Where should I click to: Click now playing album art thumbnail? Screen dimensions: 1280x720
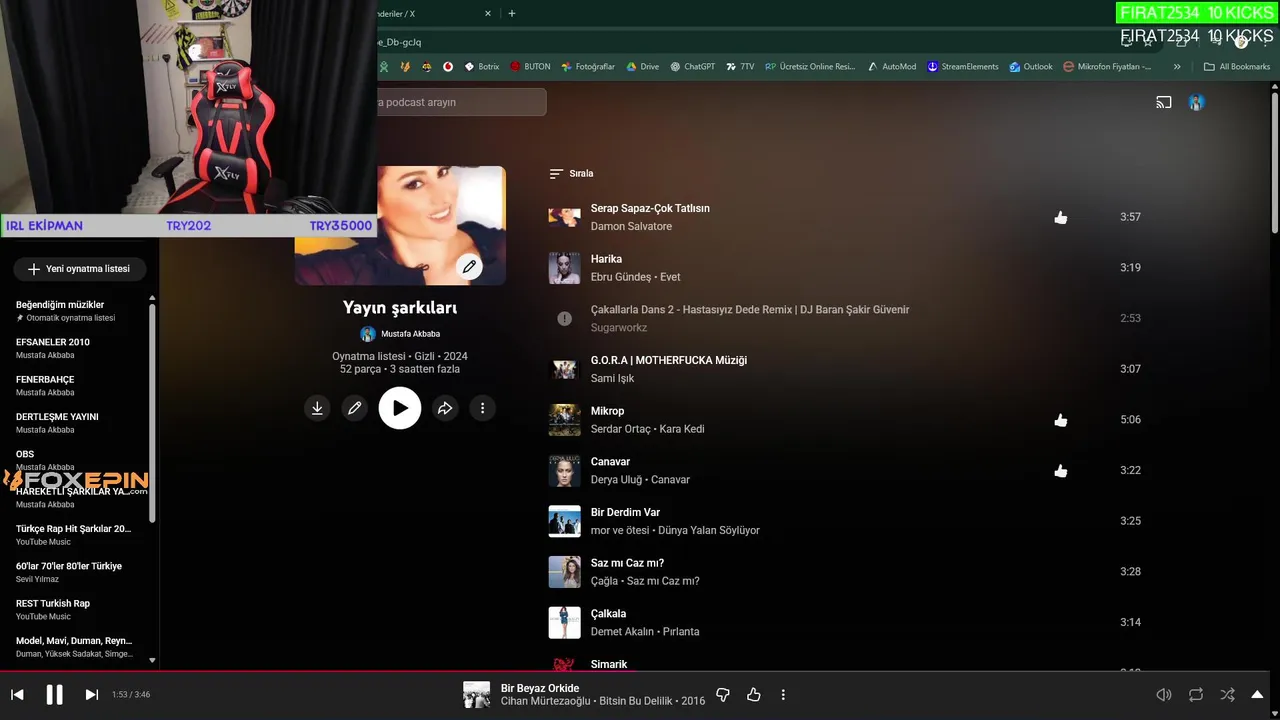click(x=477, y=694)
